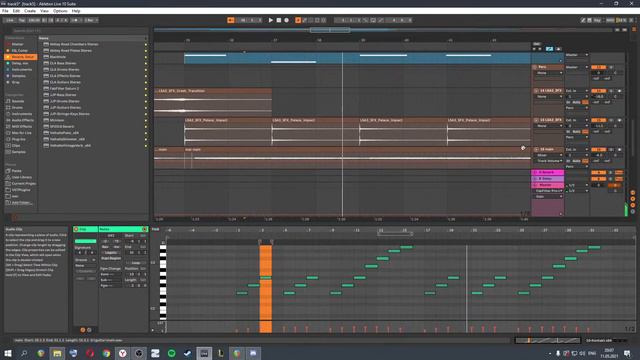Open the Create menu
Viewport: 640px width, 360px height.
pyautogui.click(x=30, y=11)
